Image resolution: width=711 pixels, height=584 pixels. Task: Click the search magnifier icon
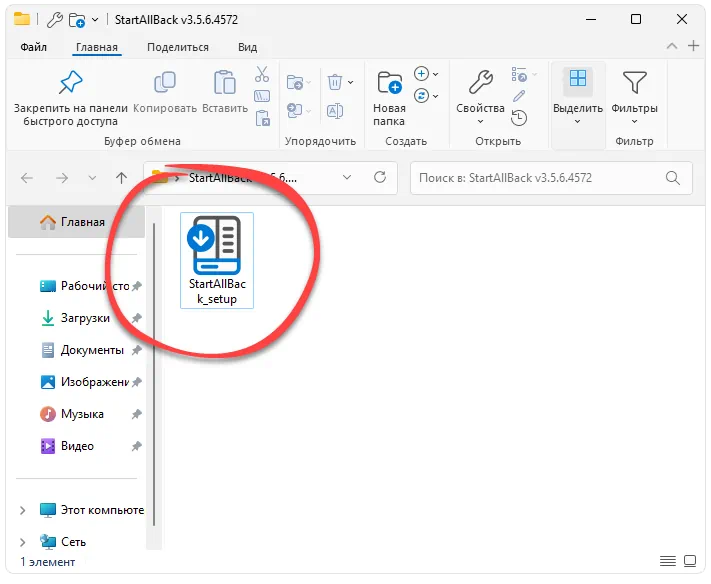tap(672, 178)
